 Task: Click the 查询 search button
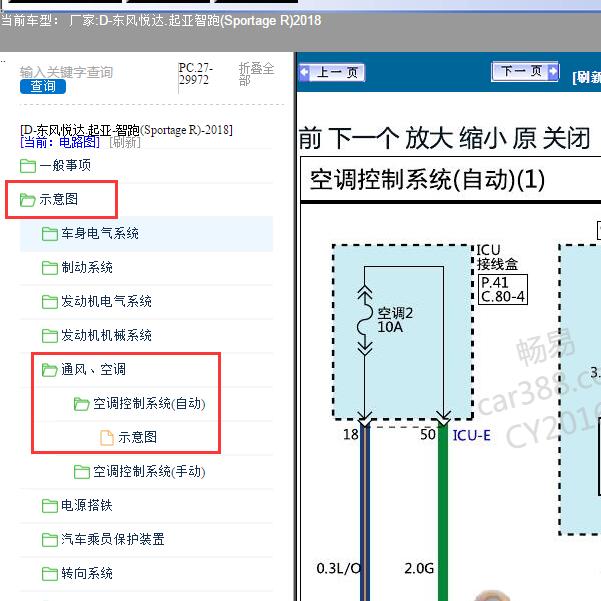click(43, 87)
